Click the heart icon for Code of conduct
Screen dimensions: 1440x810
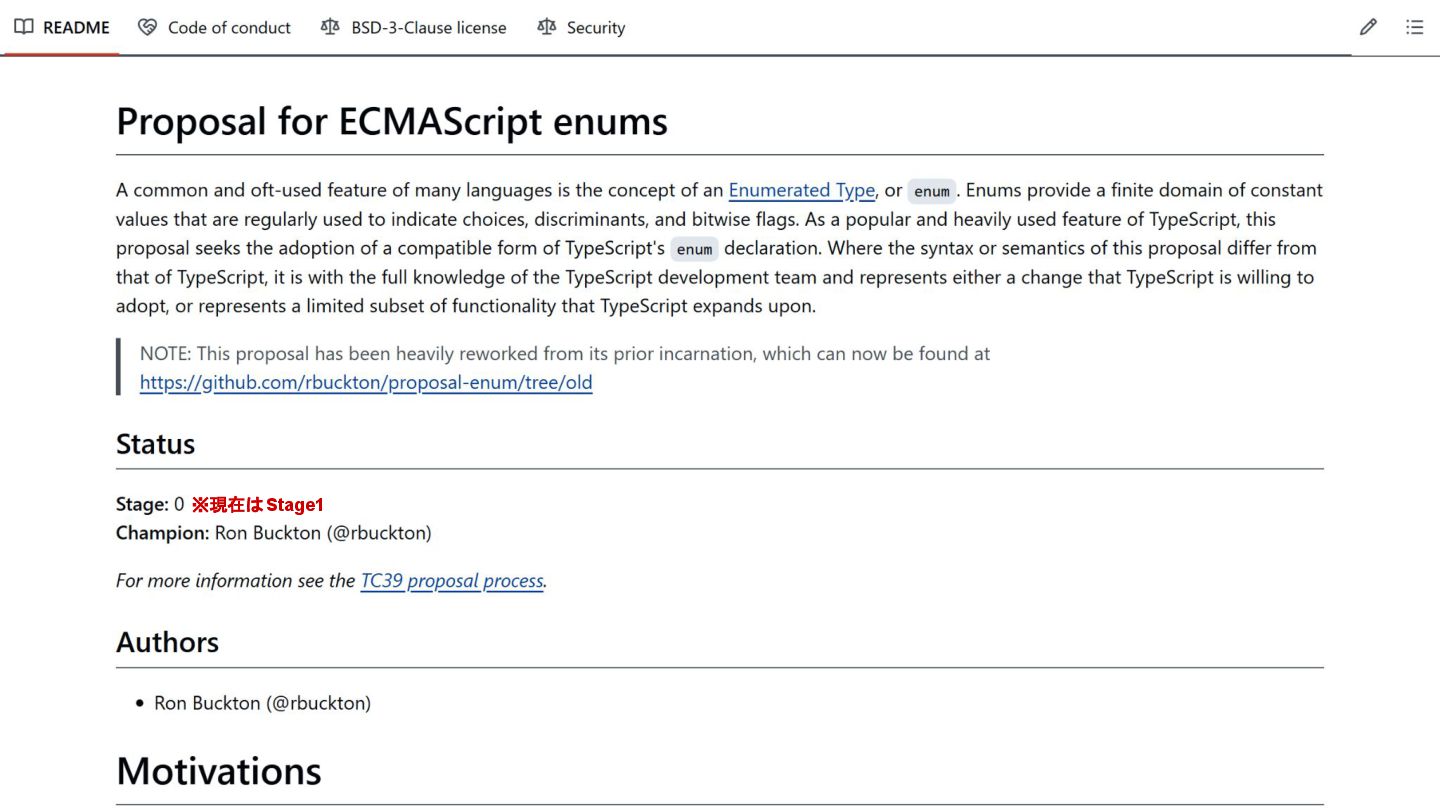[148, 27]
